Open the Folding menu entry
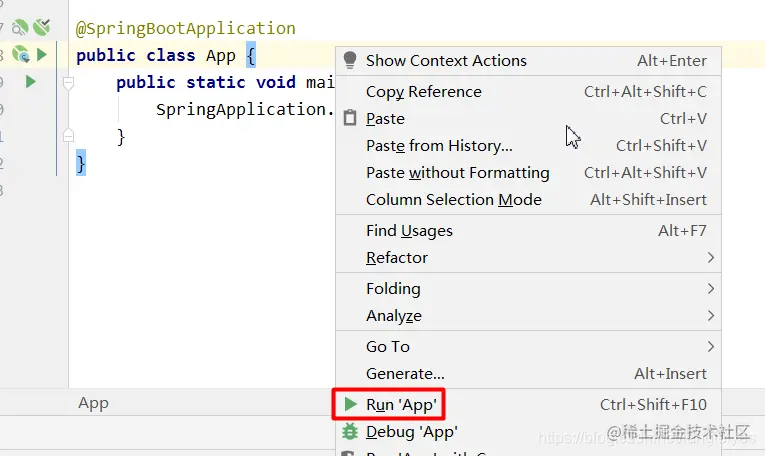765x456 pixels. click(x=528, y=288)
